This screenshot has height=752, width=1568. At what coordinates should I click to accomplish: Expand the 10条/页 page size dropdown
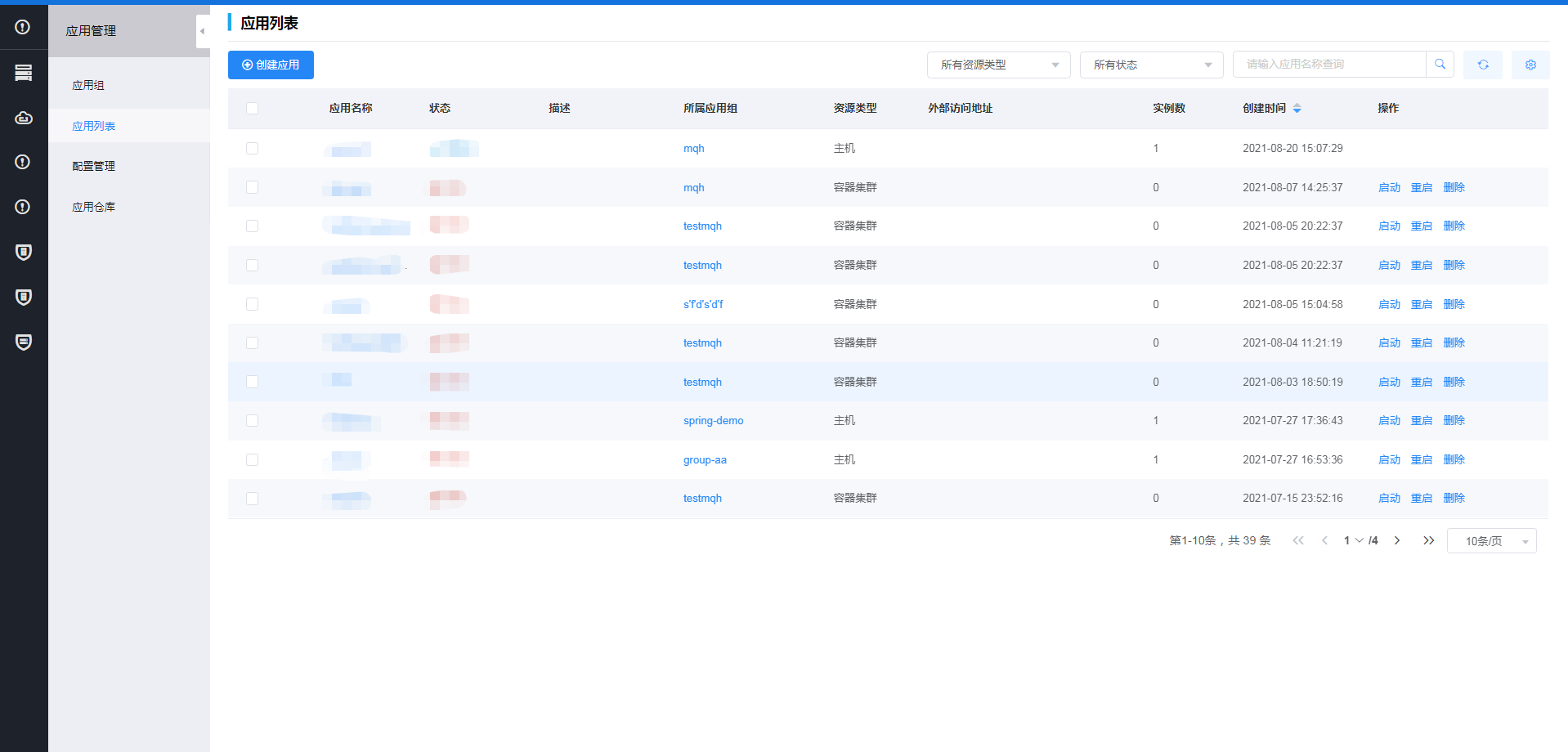(x=1491, y=541)
